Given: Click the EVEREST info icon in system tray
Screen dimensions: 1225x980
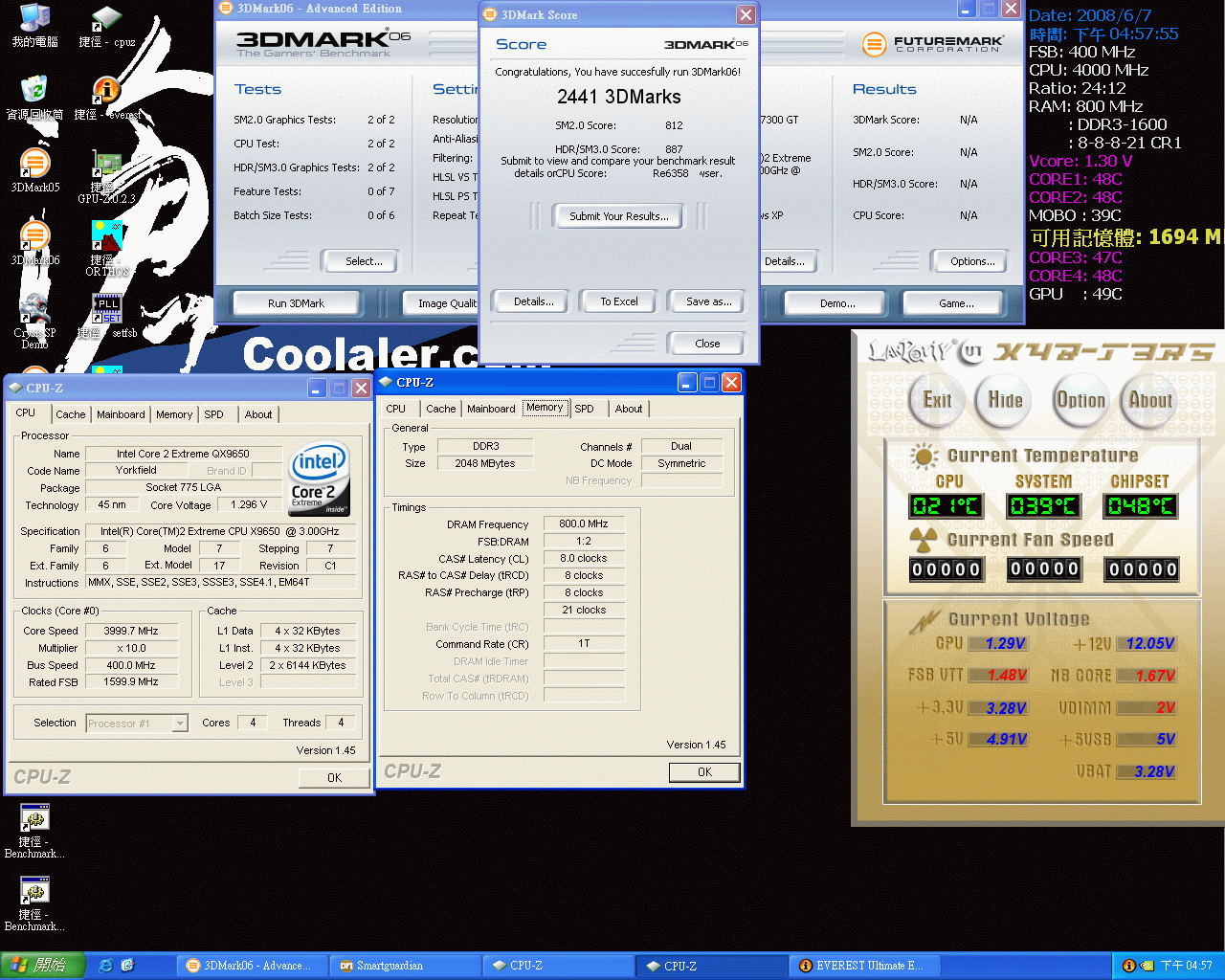Looking at the screenshot, I should coord(1128,966).
